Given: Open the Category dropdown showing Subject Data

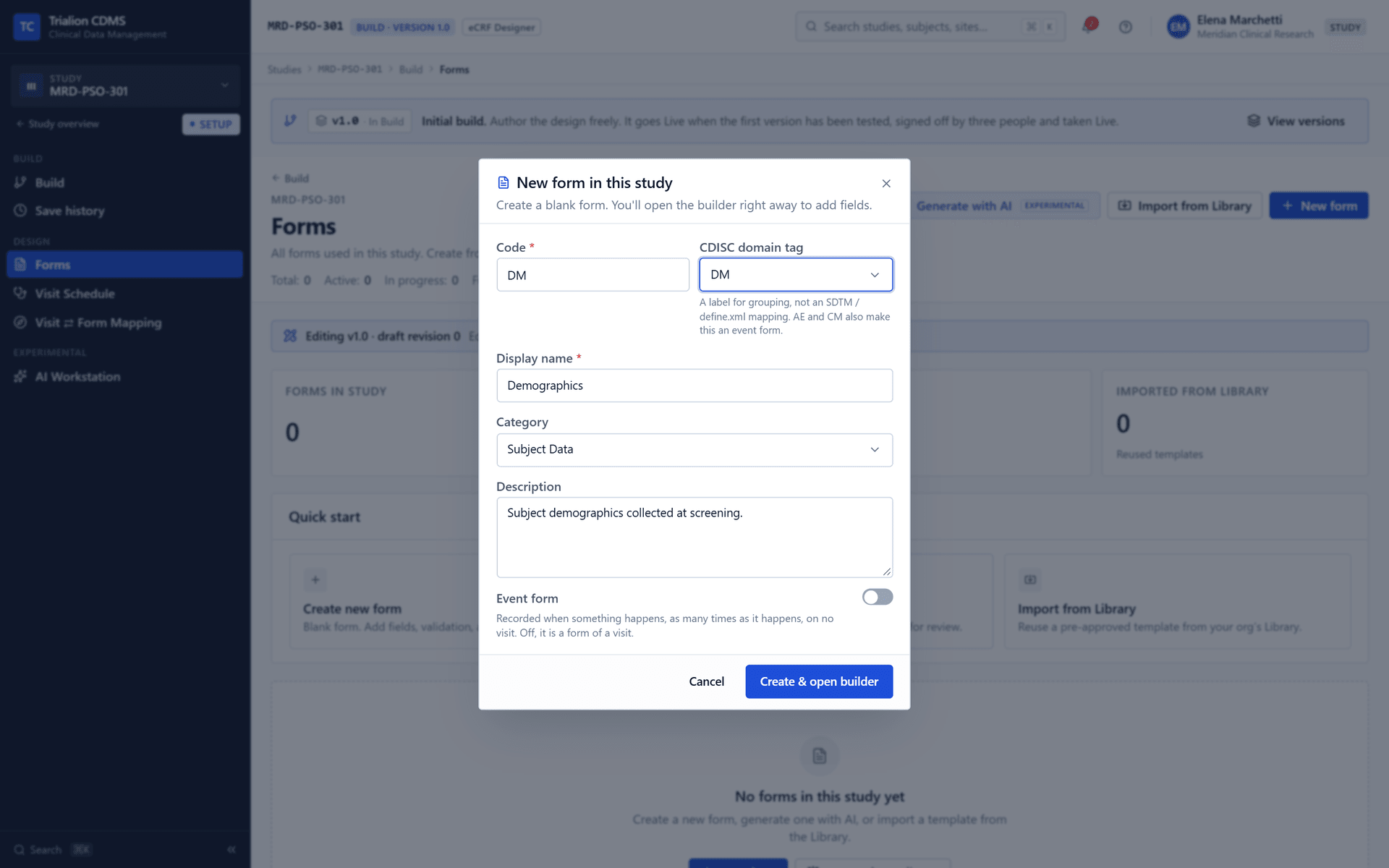Looking at the screenshot, I should click(x=694, y=450).
